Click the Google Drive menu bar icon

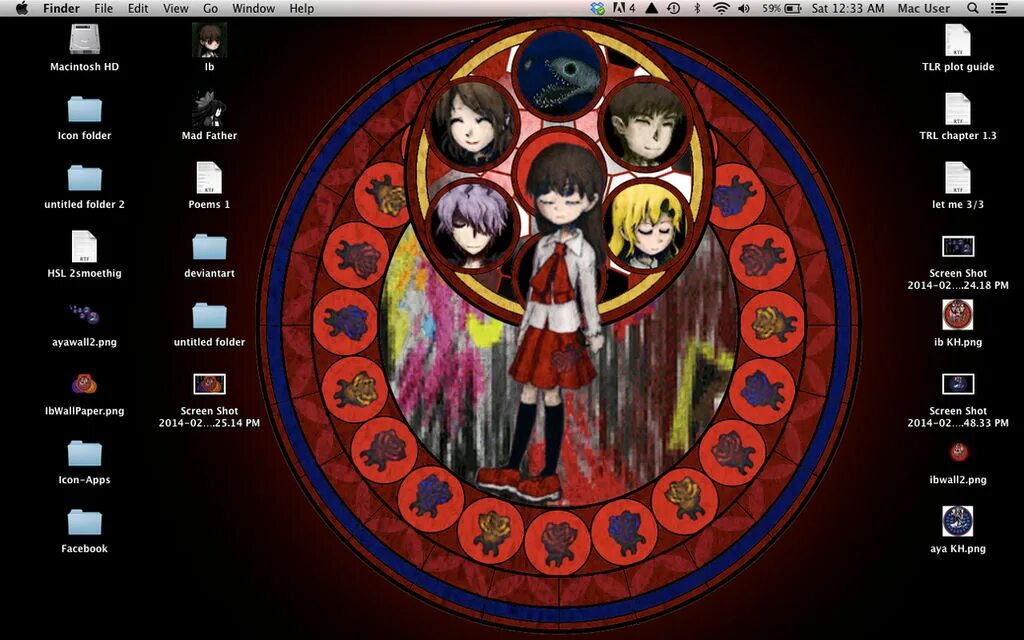[651, 8]
